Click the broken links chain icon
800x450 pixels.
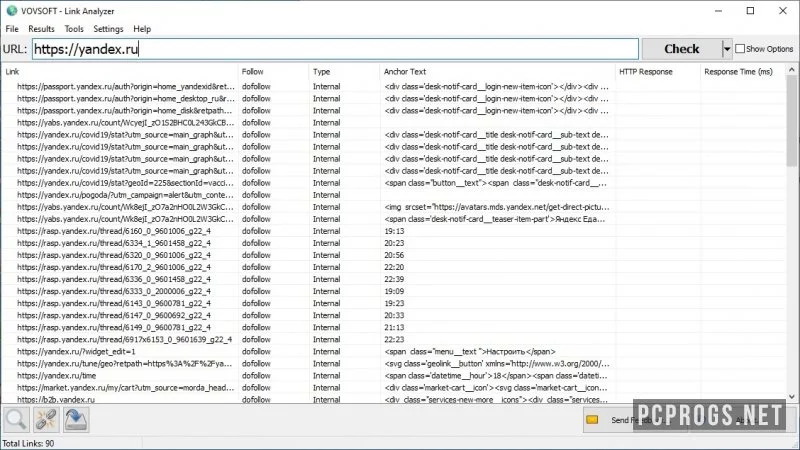(46, 419)
